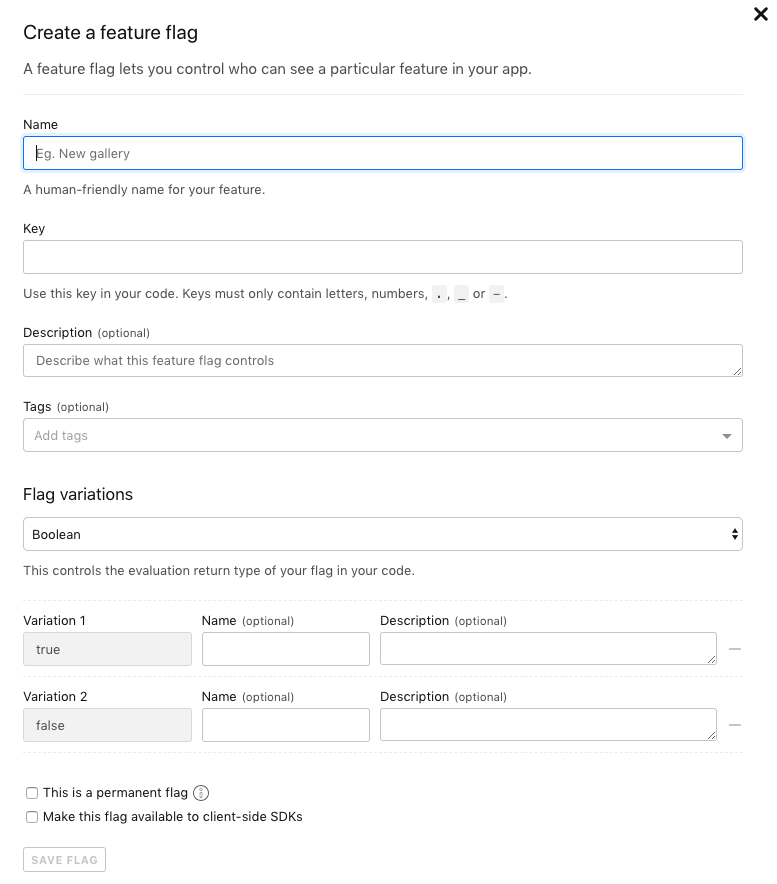Close the dialog using the X icon
777x884 pixels.
tap(761, 14)
